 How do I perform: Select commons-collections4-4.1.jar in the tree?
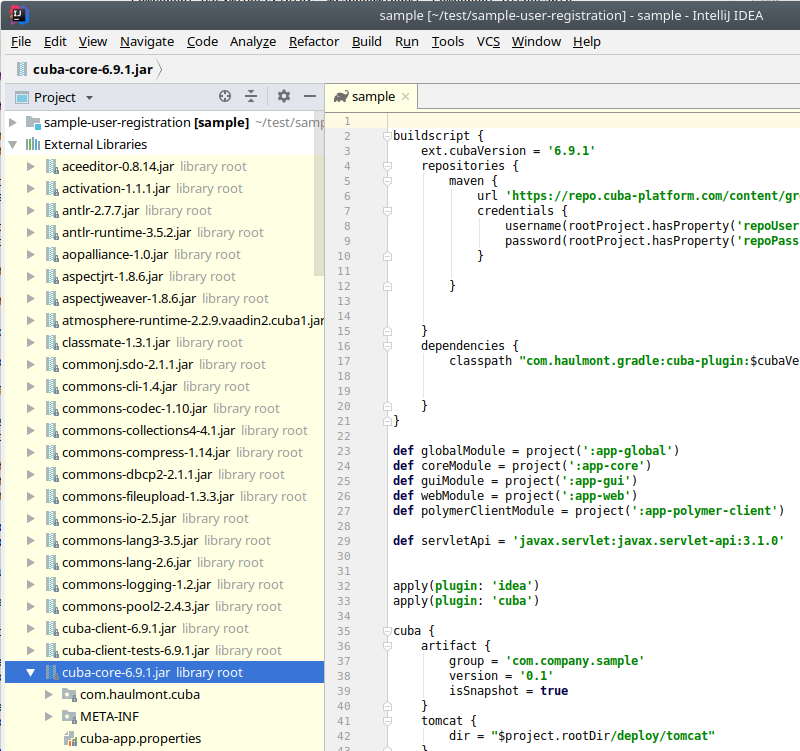[164, 430]
